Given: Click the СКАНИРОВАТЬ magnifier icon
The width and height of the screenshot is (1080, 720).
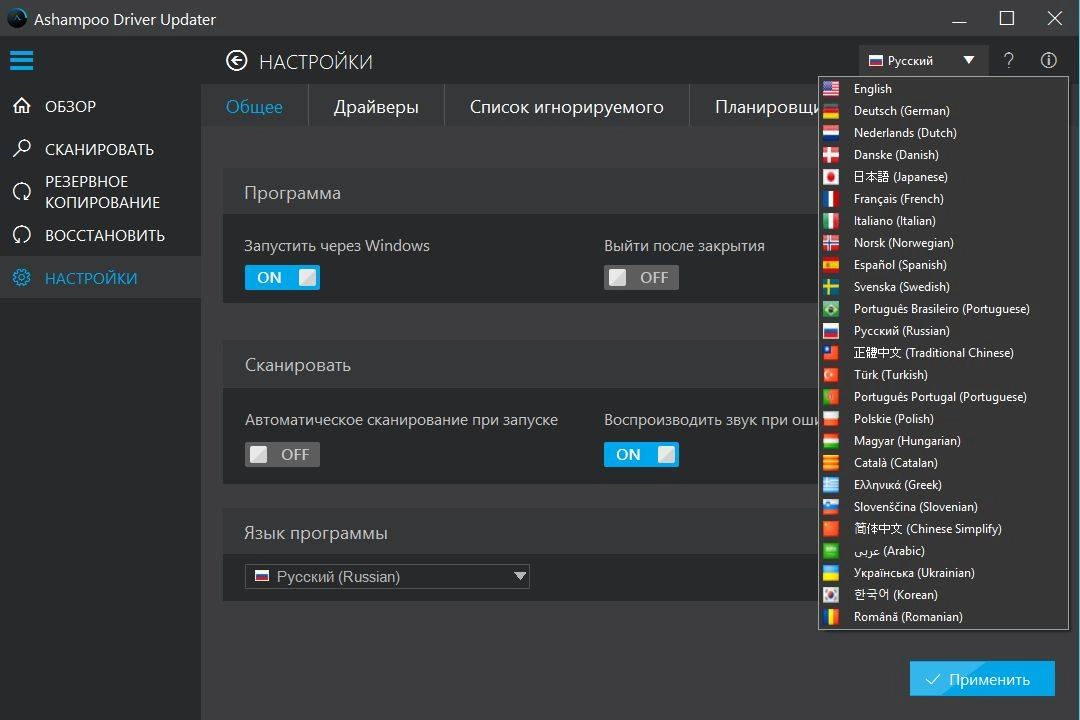Looking at the screenshot, I should pos(22,148).
